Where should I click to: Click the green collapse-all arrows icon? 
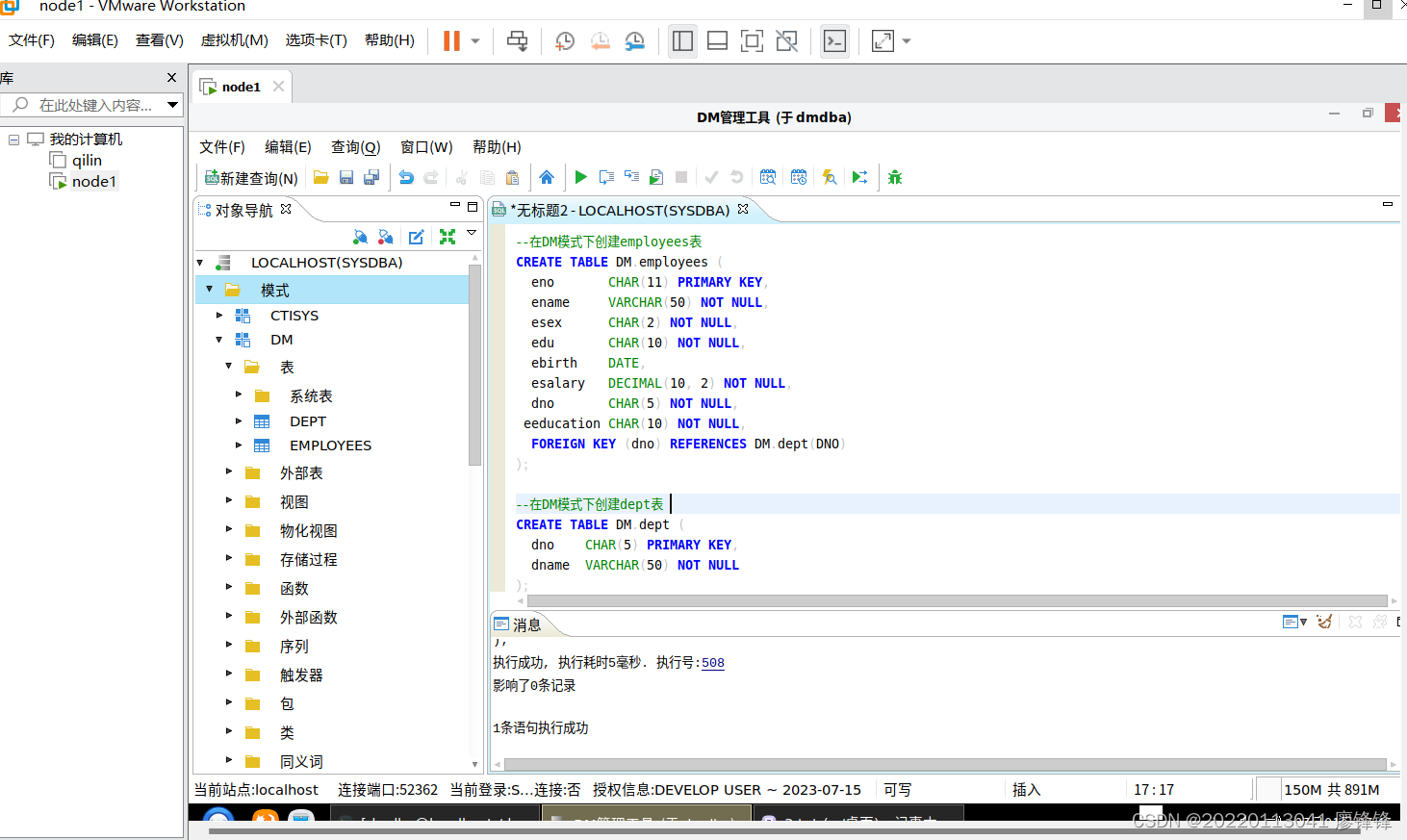448,237
